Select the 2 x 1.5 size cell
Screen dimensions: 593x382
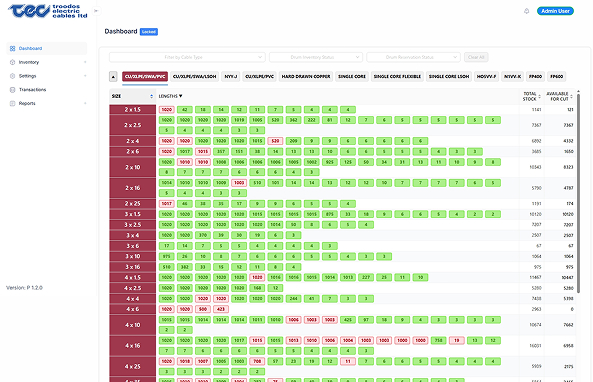(x=133, y=110)
